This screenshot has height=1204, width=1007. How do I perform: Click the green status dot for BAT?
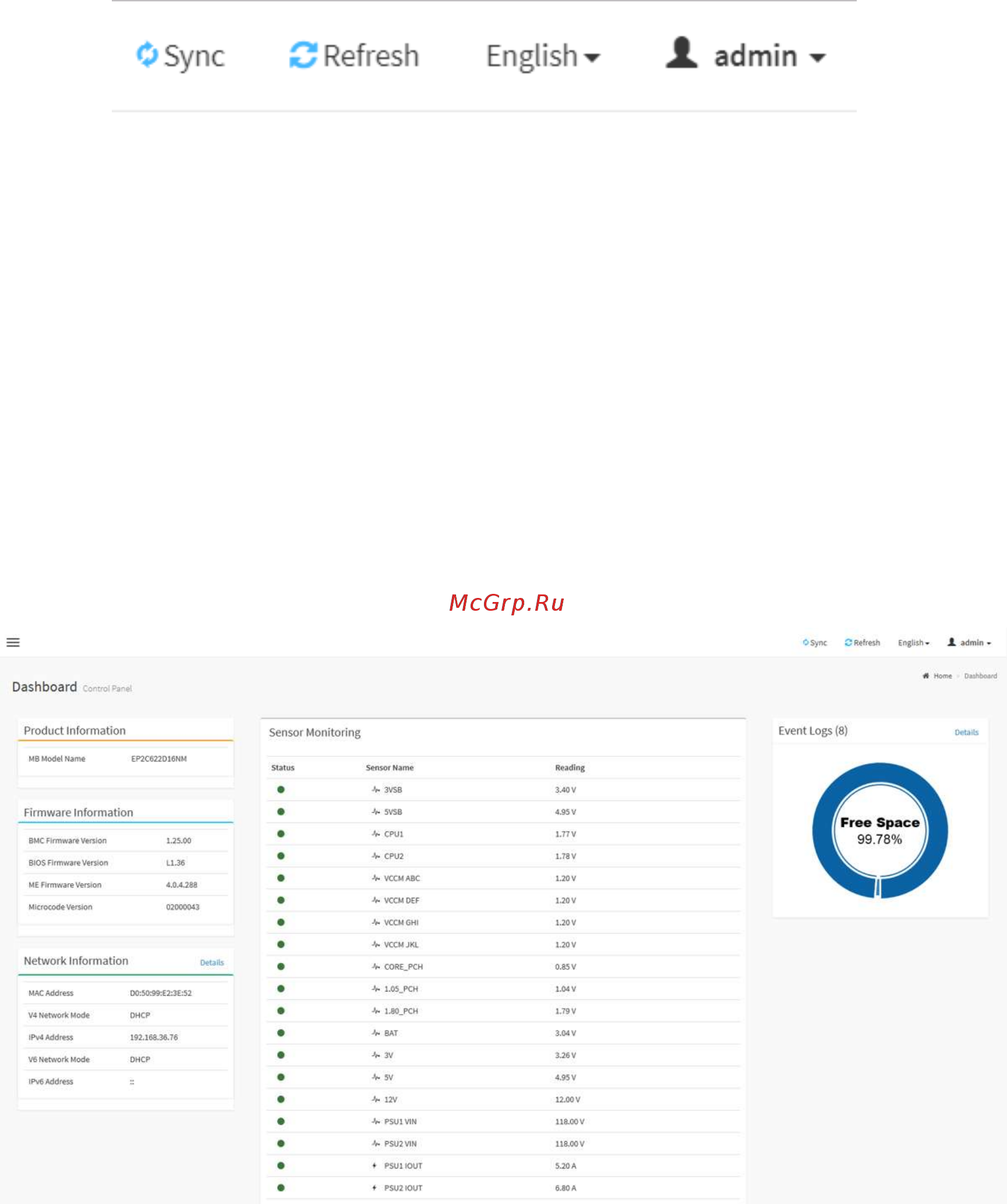tap(281, 1033)
